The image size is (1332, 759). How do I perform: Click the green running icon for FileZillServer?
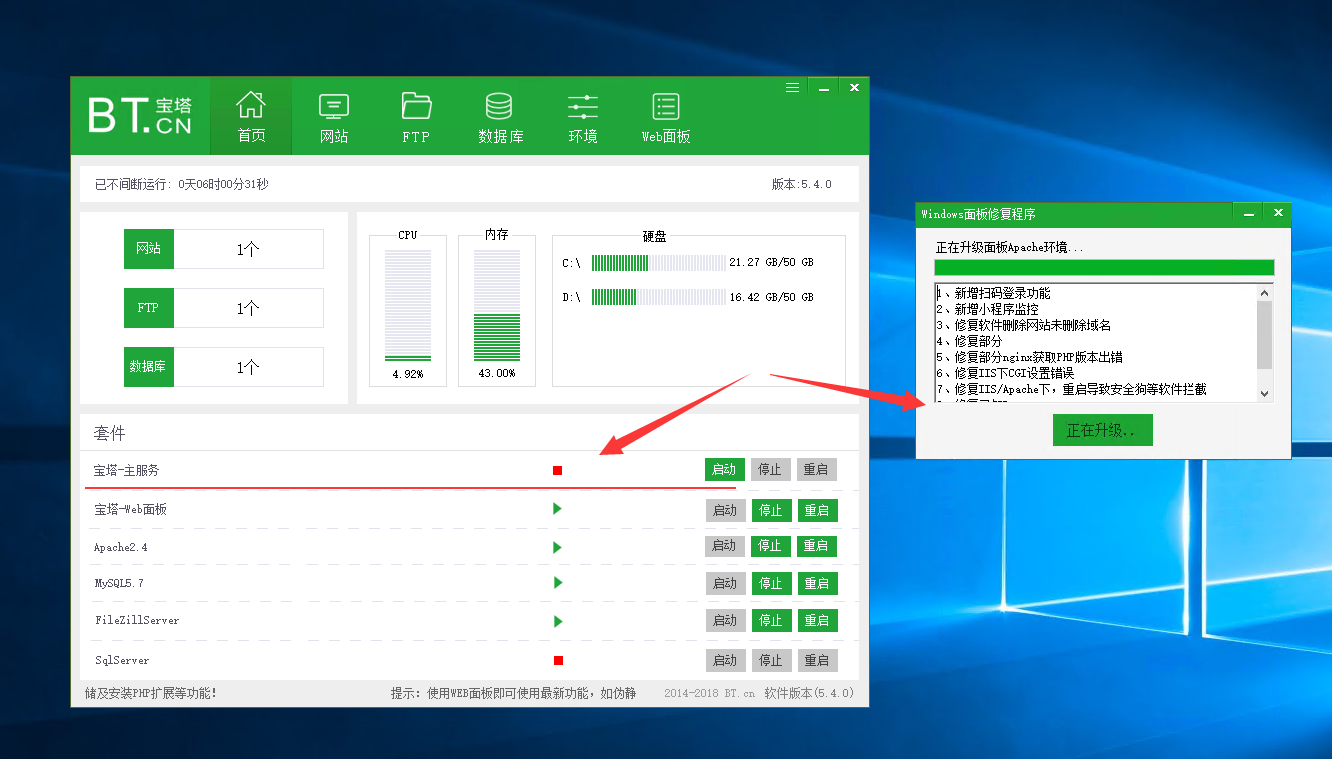point(557,621)
